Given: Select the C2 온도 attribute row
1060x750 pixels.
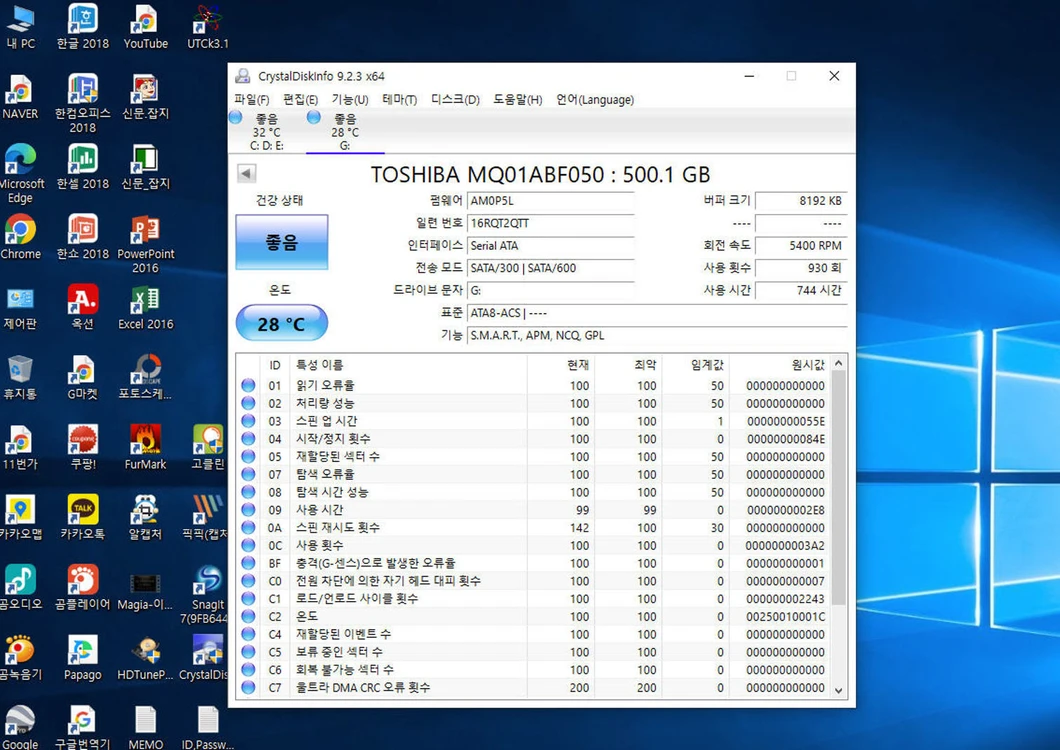Looking at the screenshot, I should [533, 616].
